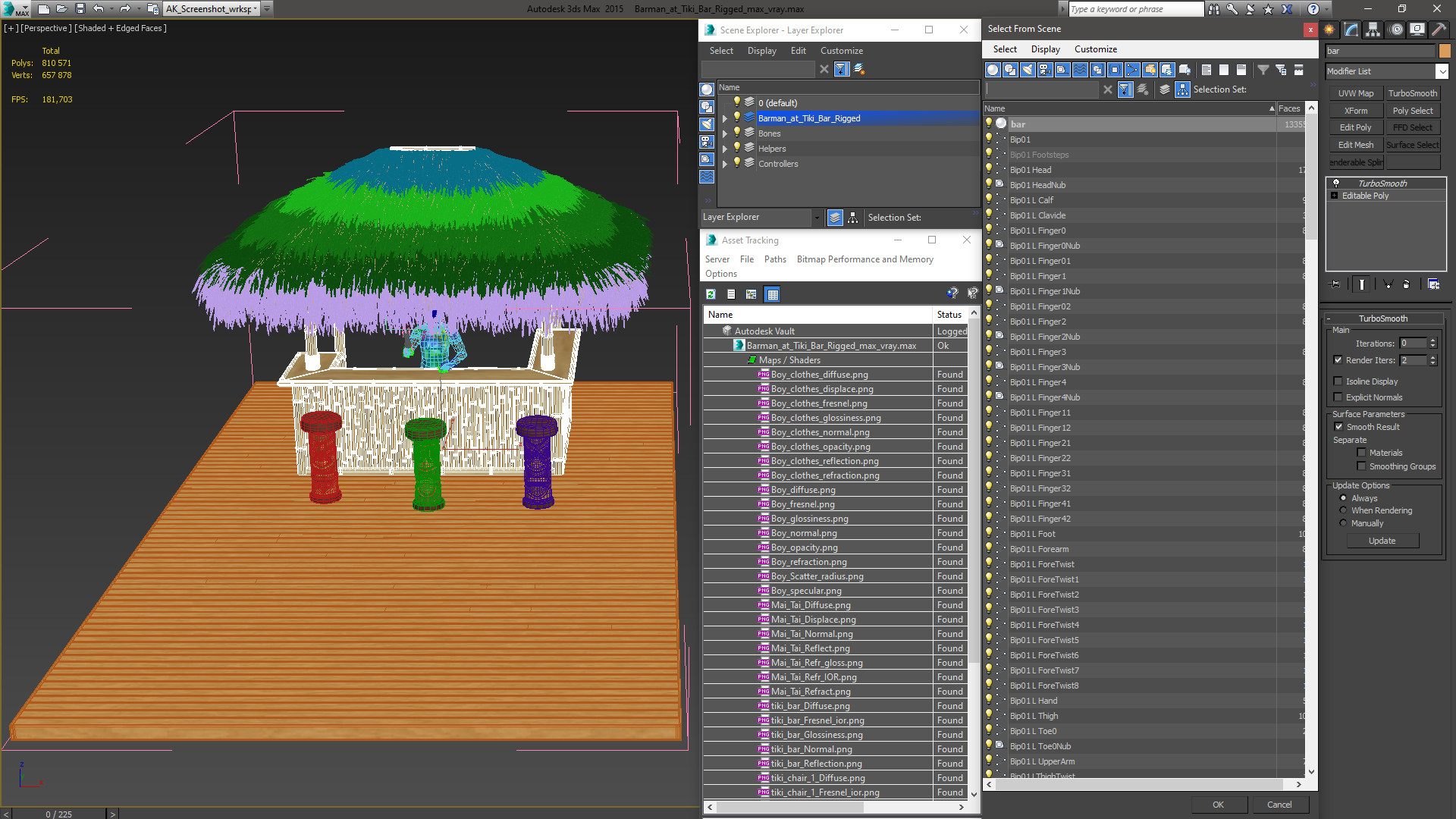1456x819 pixels.
Task: Enable Isoline Display checkbox
Action: pos(1338,381)
